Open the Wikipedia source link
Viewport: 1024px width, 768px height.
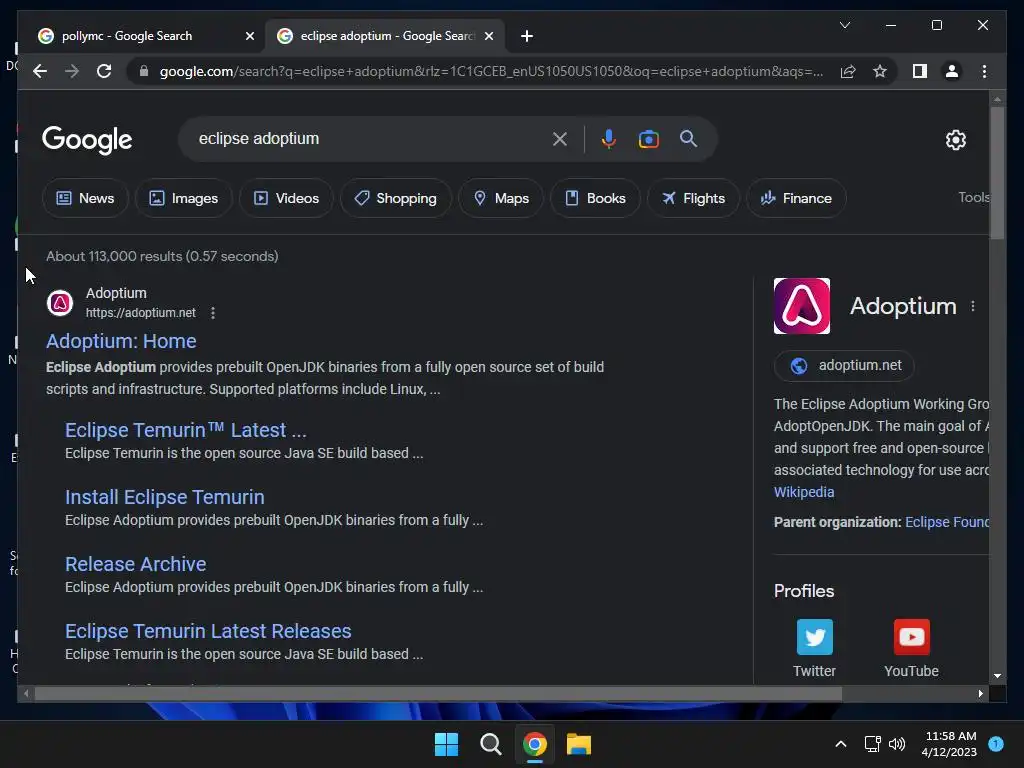pos(804,492)
